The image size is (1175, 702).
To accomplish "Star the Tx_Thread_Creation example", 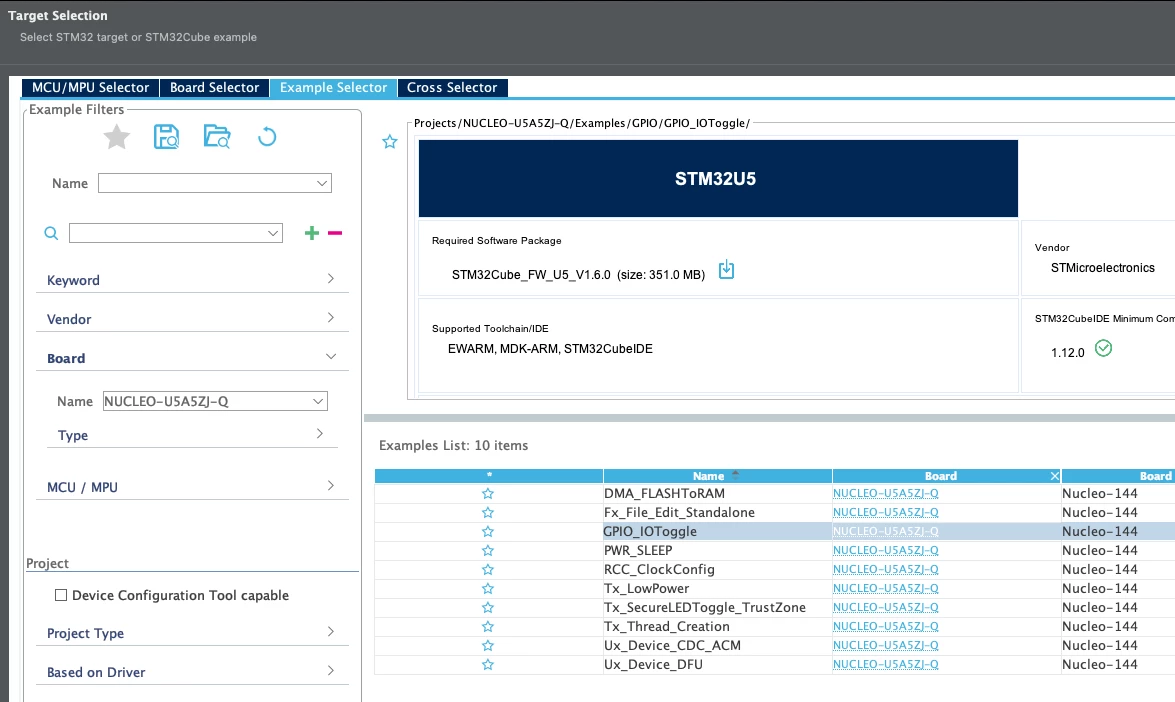I will tap(488, 626).
